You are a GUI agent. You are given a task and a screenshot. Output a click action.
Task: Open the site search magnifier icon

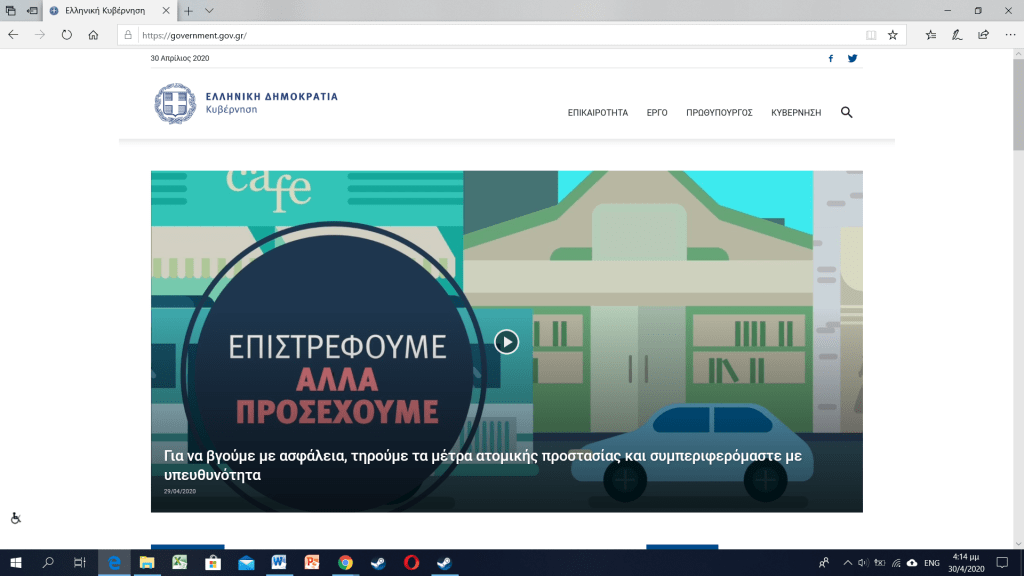(847, 113)
